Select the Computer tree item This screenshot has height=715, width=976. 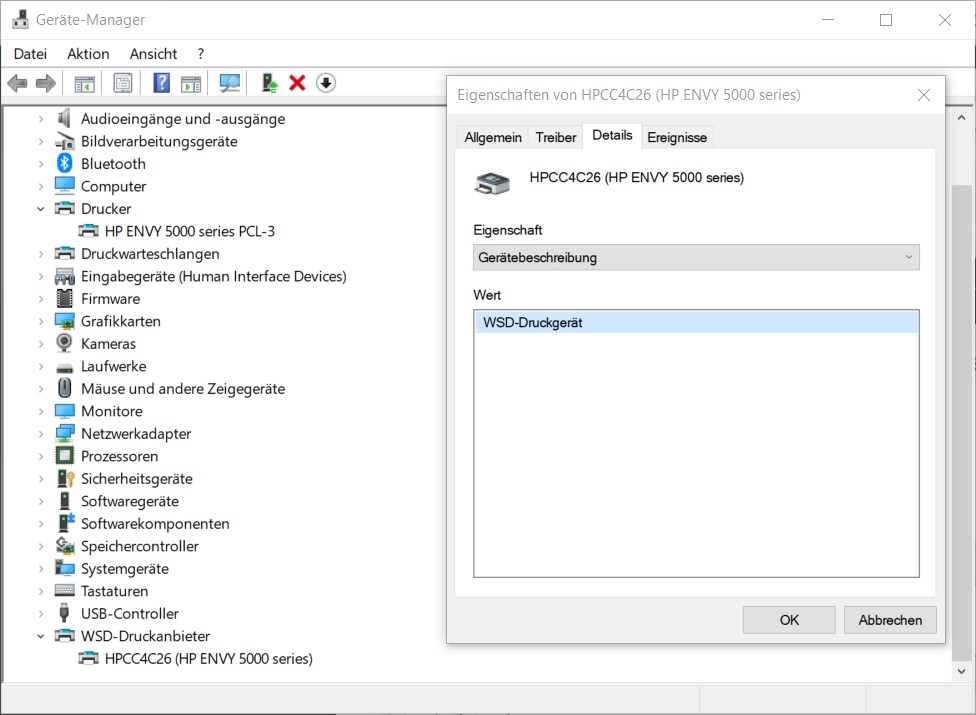(113, 186)
